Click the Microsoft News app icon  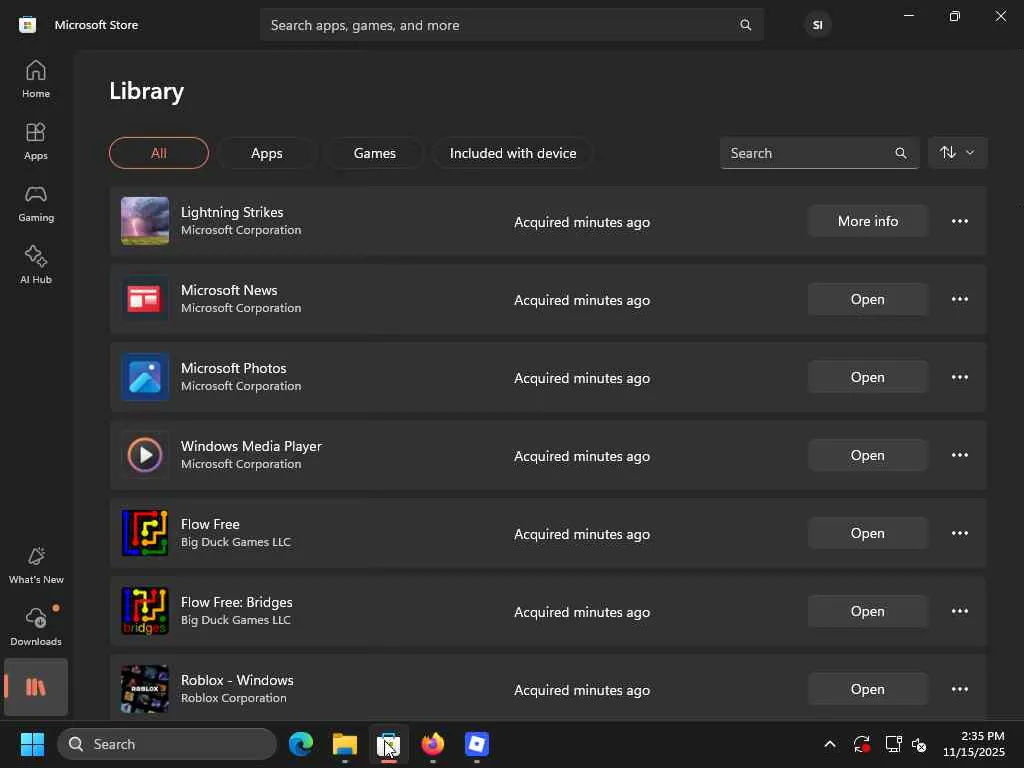click(145, 299)
